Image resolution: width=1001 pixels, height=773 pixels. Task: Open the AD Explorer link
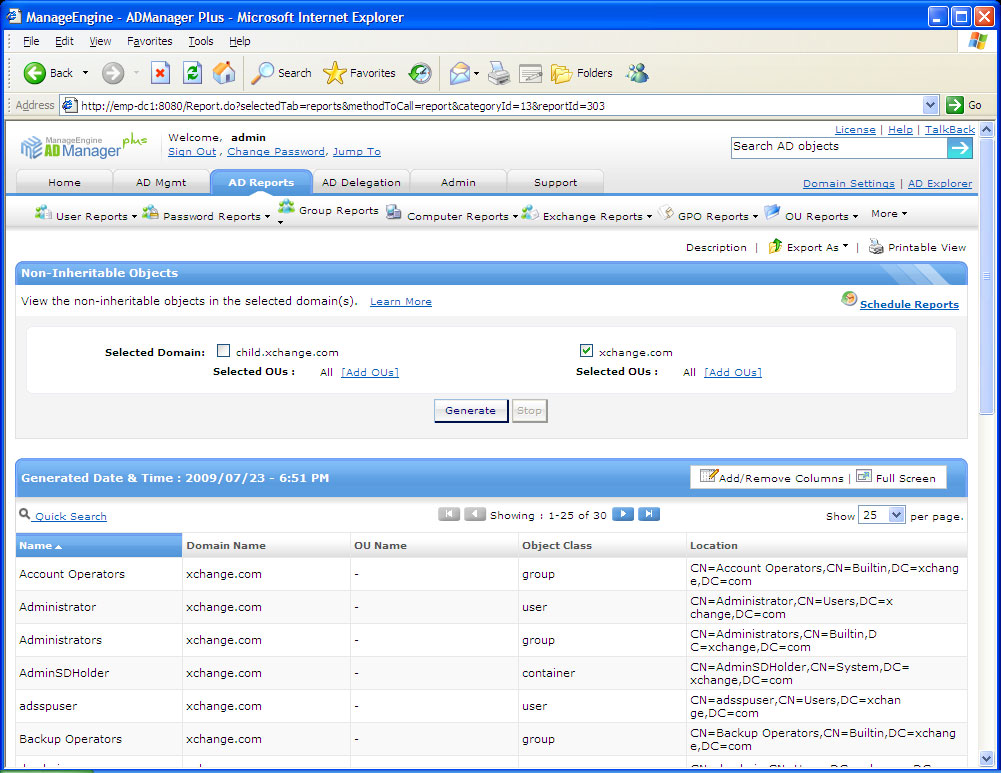[940, 184]
